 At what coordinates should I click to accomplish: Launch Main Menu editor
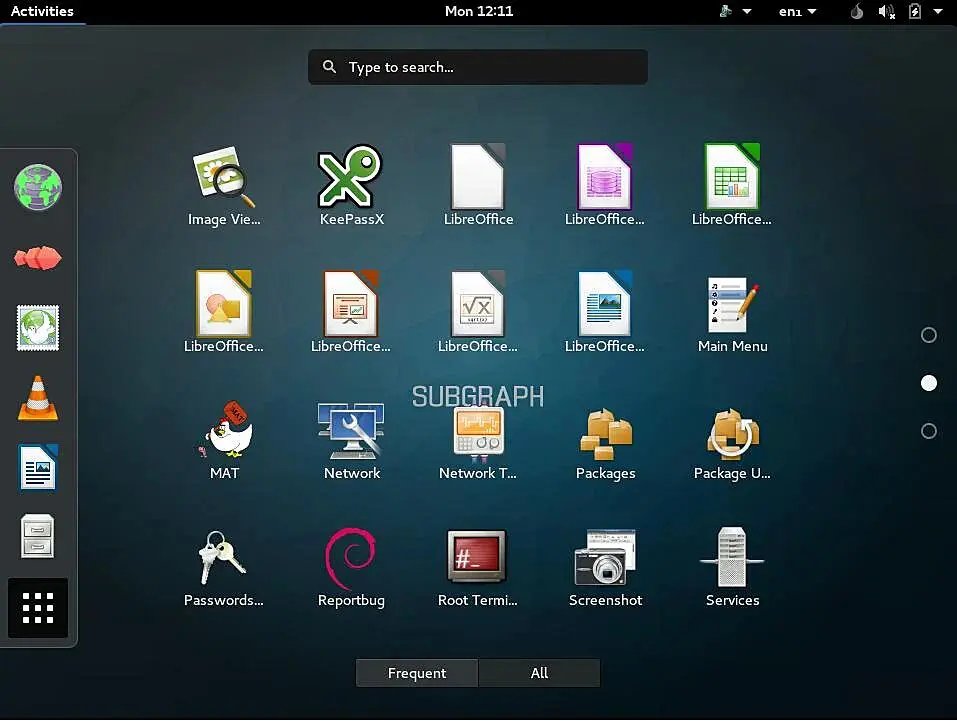(732, 313)
